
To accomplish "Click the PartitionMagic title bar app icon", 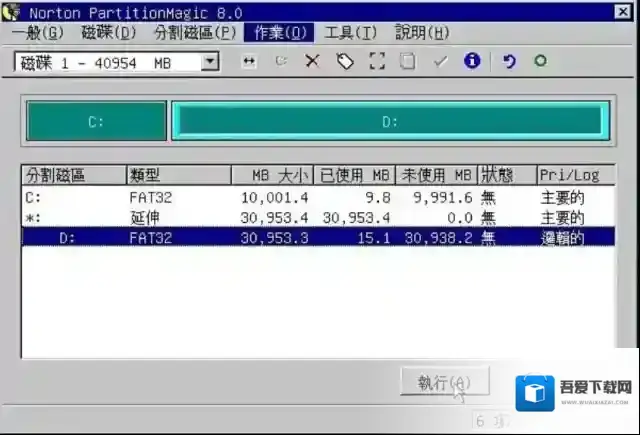I will pyautogui.click(x=11, y=12).
